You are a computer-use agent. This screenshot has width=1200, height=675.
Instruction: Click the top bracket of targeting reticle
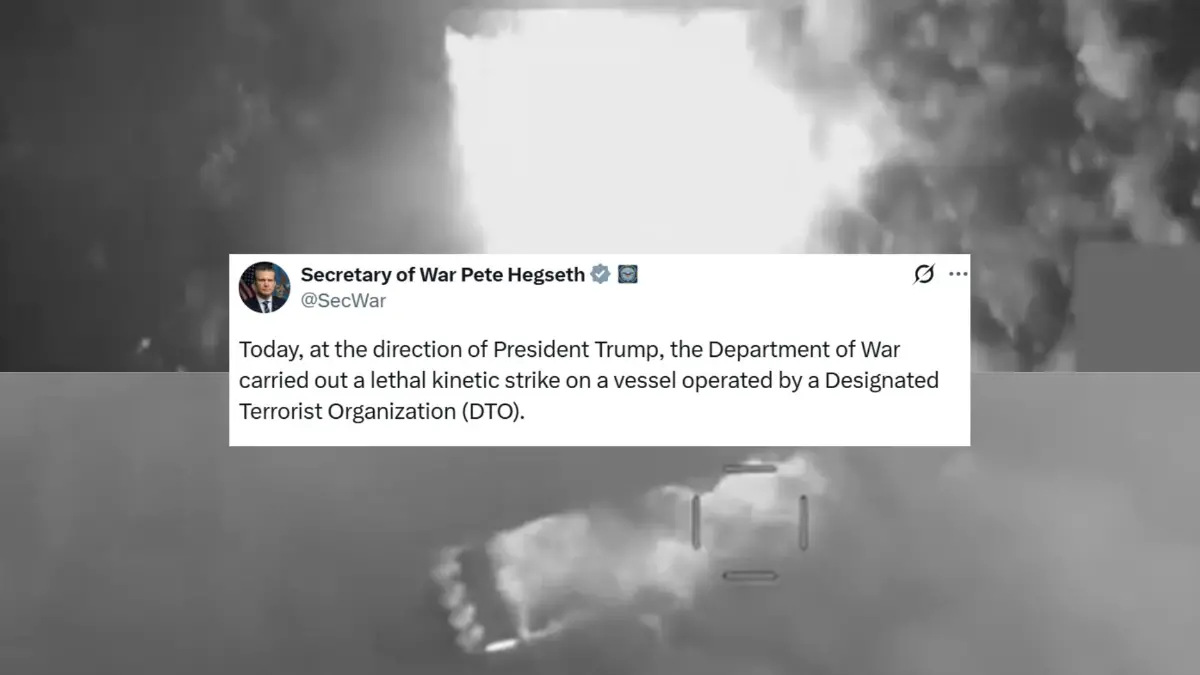tap(750, 468)
